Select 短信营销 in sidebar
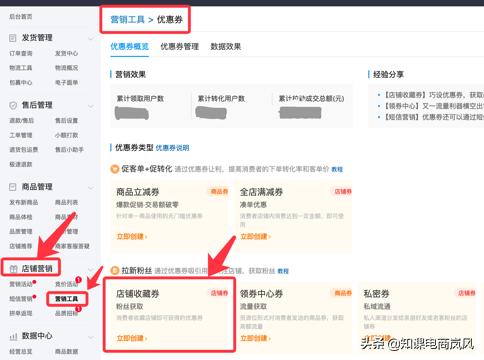The height and width of the screenshot is (360, 484). (x=21, y=299)
